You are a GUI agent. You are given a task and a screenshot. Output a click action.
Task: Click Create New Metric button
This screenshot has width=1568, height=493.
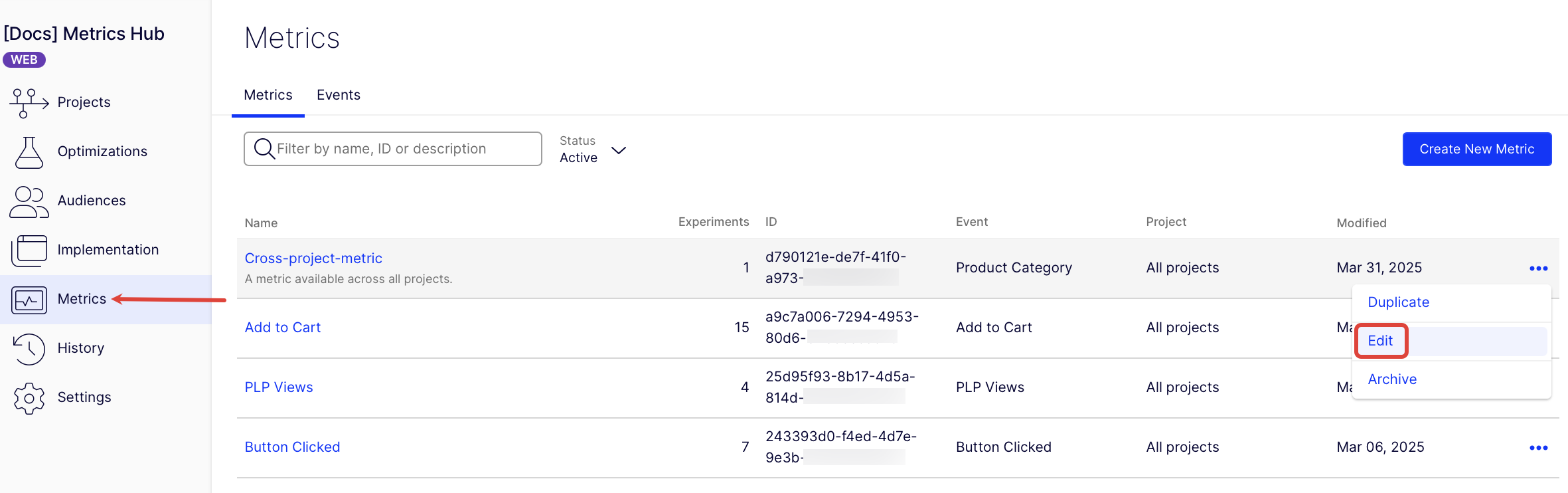1477,149
